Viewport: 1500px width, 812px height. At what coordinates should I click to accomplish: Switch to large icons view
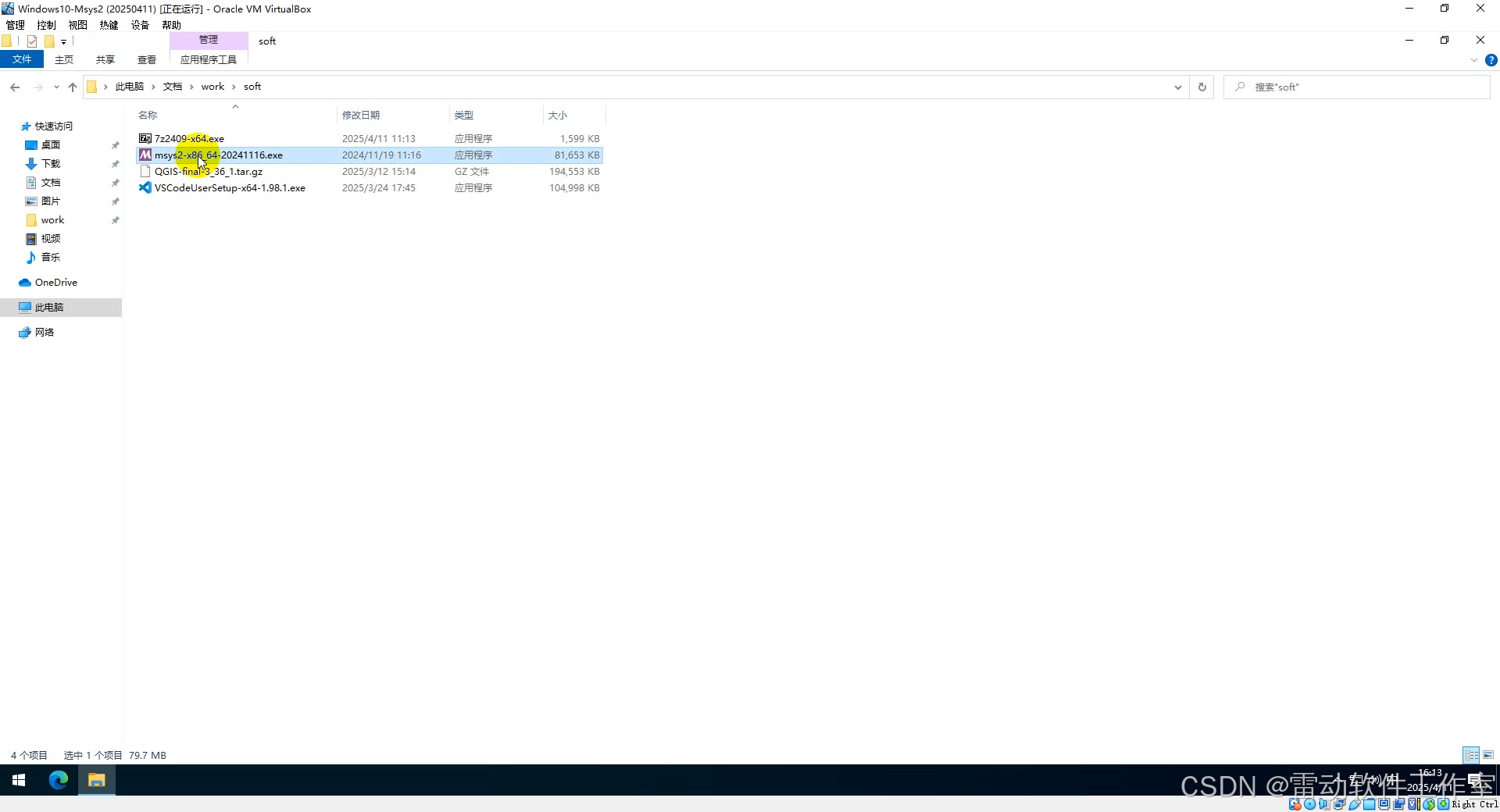click(x=1488, y=755)
